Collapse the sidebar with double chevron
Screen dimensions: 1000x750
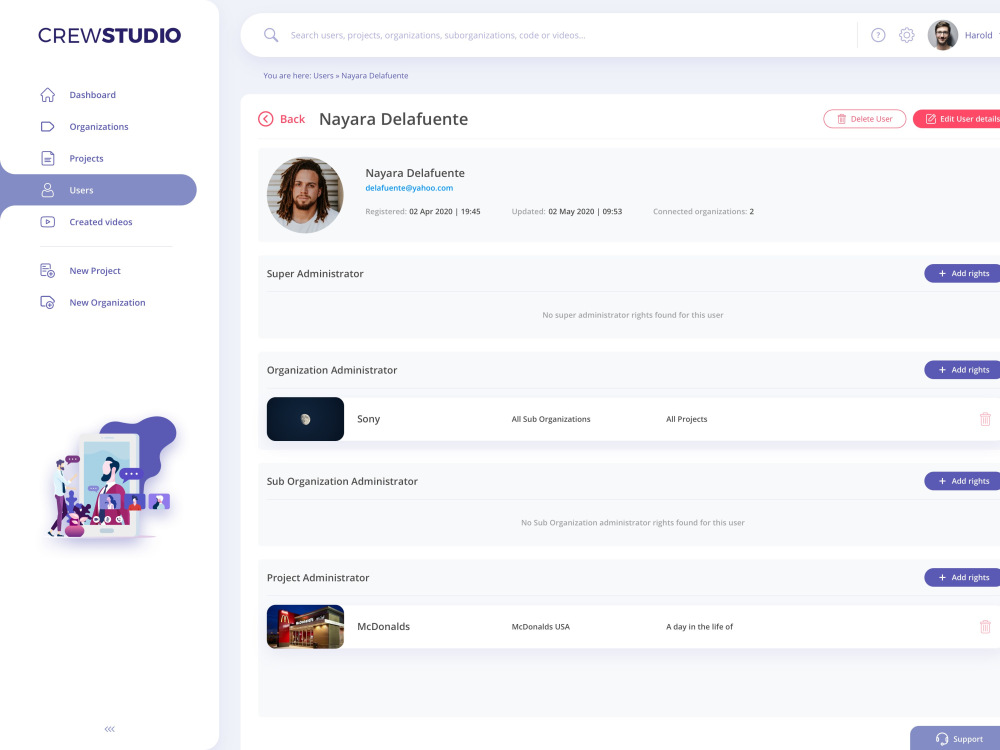click(110, 729)
